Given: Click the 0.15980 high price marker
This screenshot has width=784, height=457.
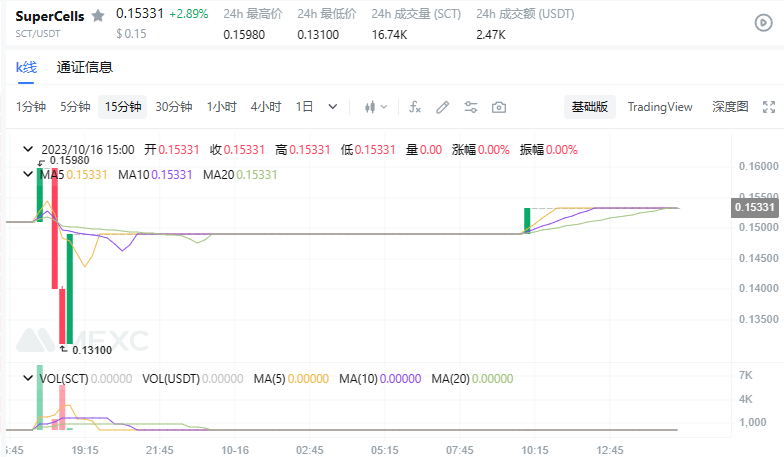Looking at the screenshot, I should pos(70,160).
